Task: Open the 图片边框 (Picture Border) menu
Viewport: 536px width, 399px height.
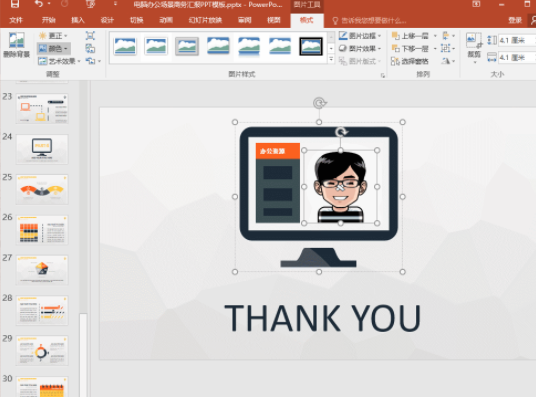Action: click(x=360, y=36)
